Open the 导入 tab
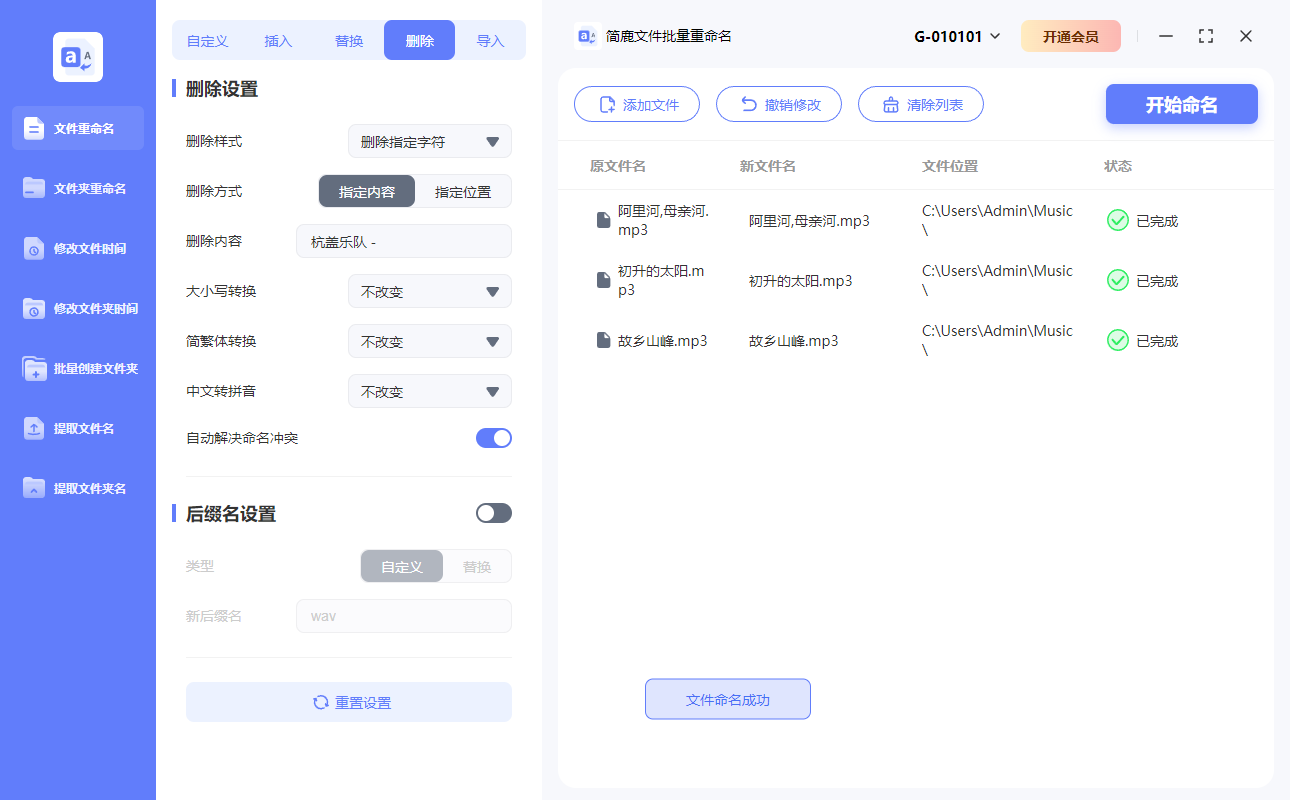This screenshot has width=1290, height=800. pyautogui.click(x=491, y=40)
